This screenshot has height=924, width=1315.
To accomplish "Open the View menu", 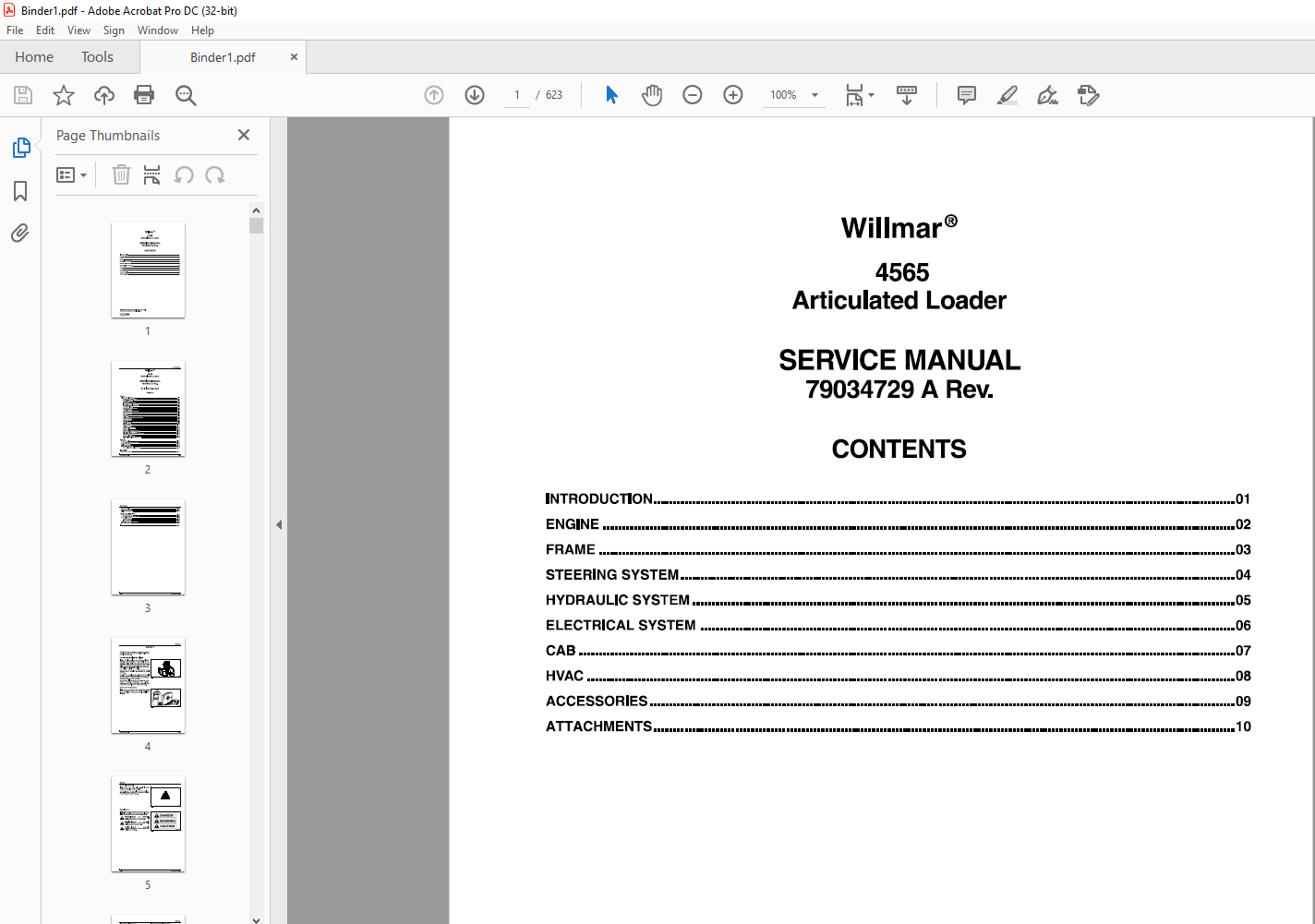I will click(x=78, y=30).
